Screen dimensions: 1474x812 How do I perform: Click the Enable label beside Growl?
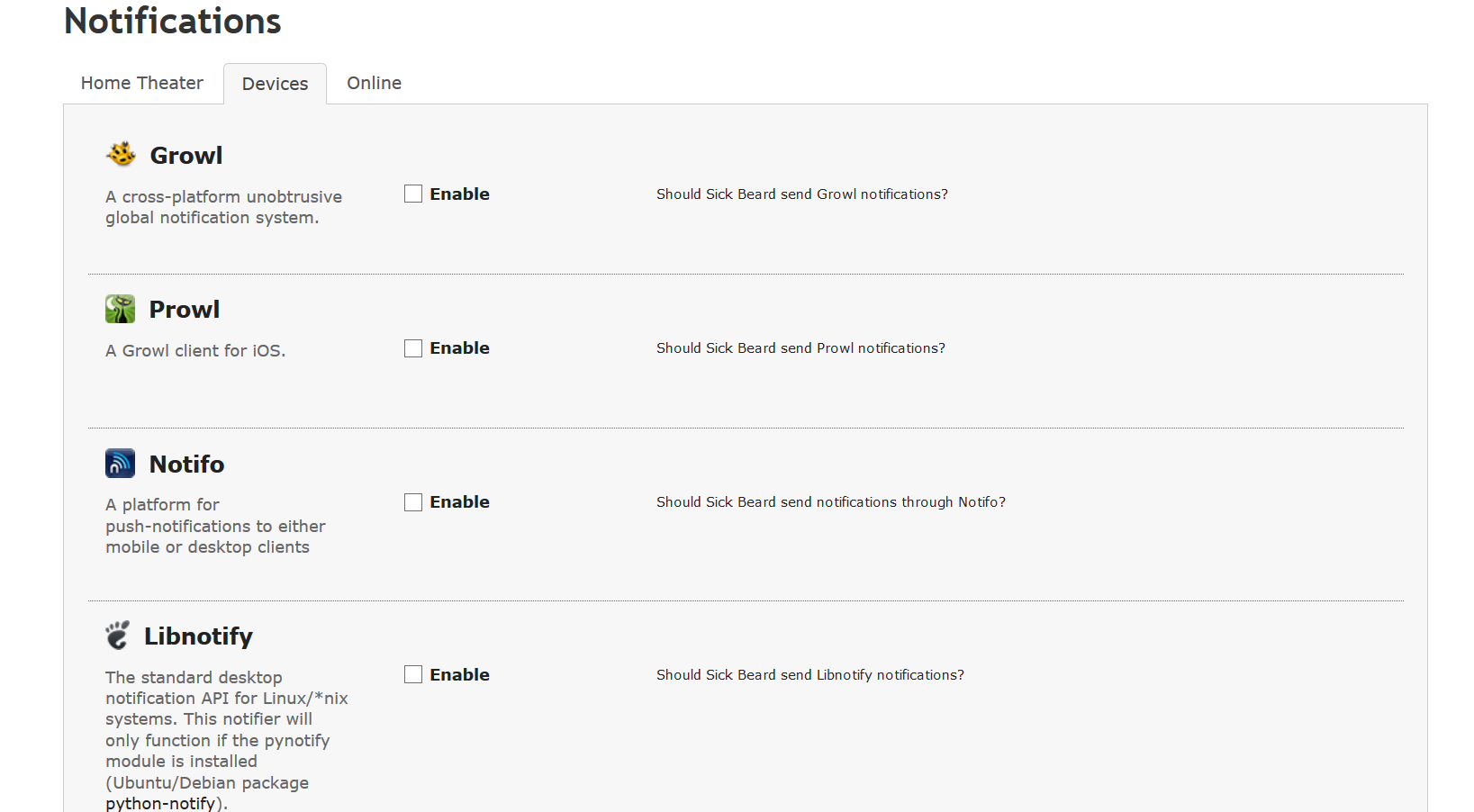(x=459, y=194)
